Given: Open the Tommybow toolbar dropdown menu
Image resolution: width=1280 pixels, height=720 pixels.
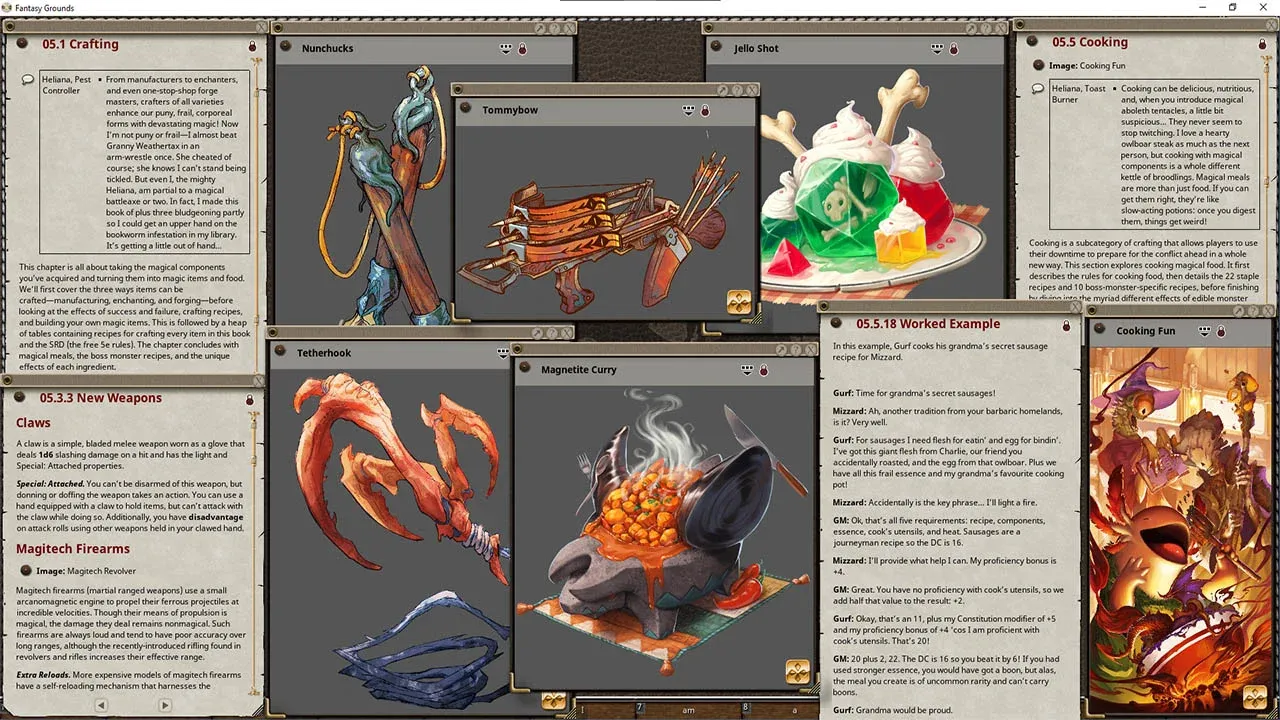Looking at the screenshot, I should click(x=689, y=110).
